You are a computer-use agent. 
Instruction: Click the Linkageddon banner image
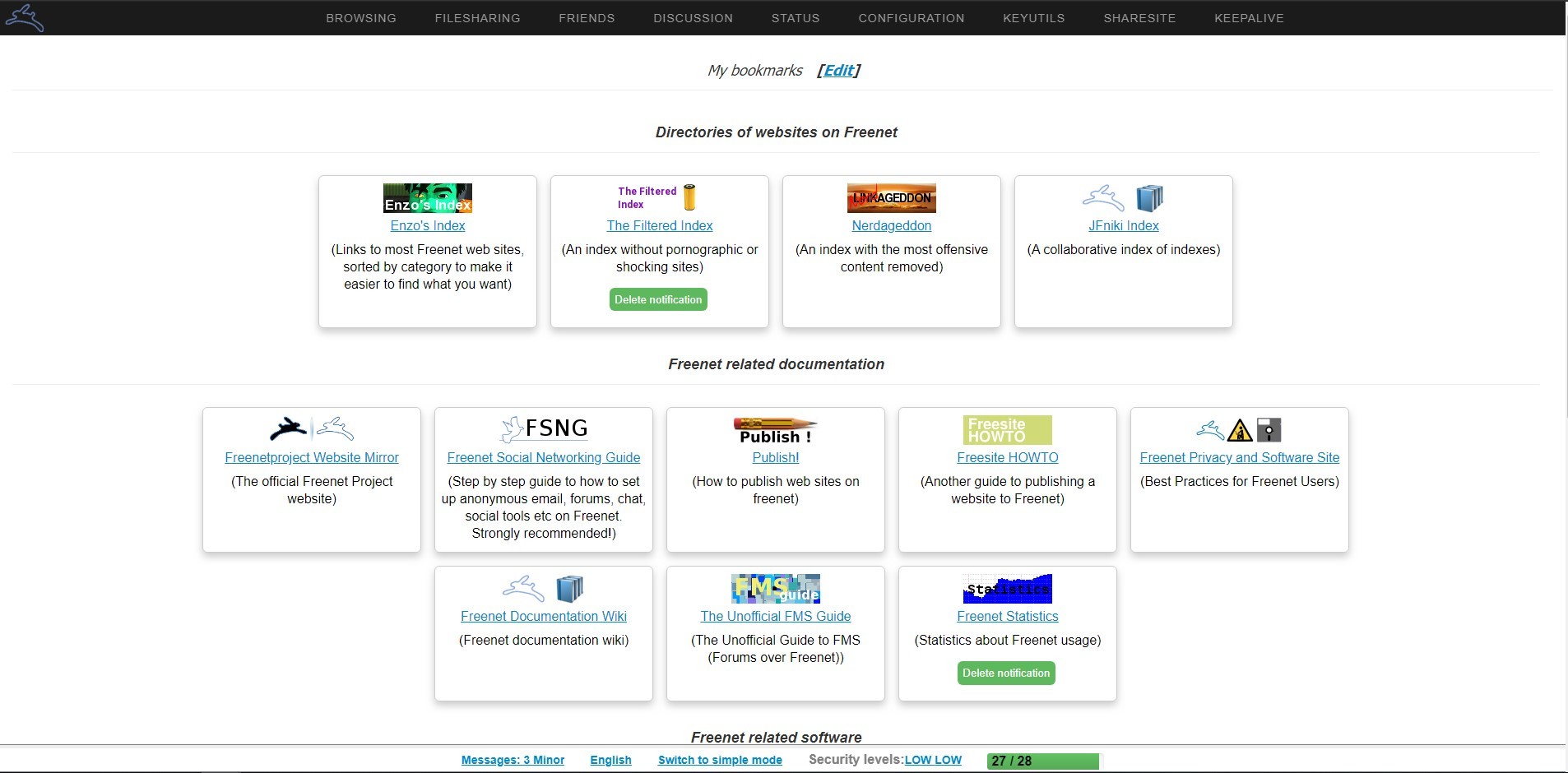[892, 198]
